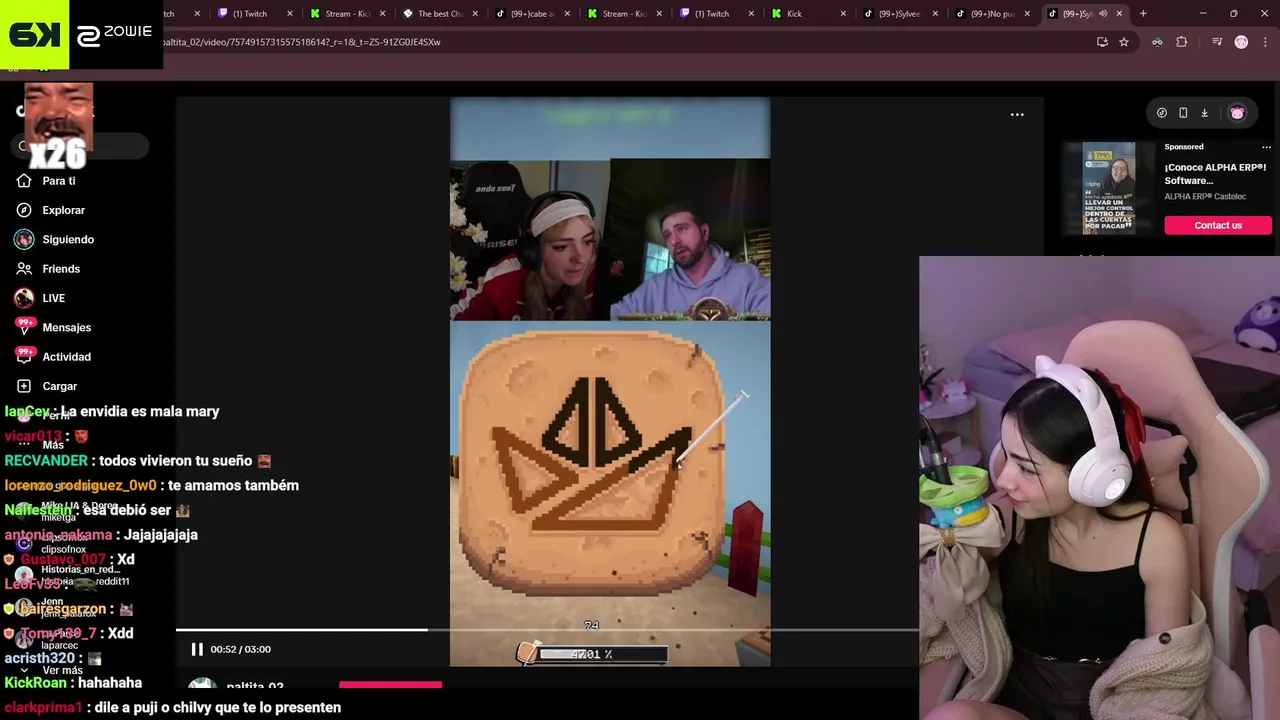The height and width of the screenshot is (720, 1280).
Task: Open the video's three-dots options menu
Action: click(x=1017, y=114)
